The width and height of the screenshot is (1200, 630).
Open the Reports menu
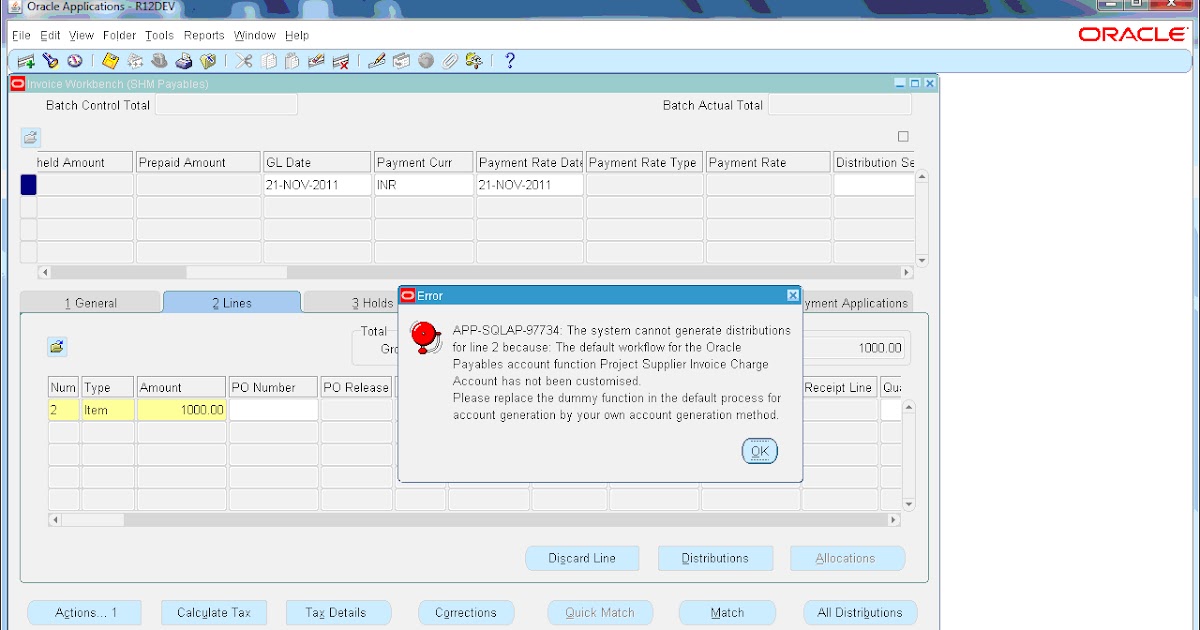click(x=204, y=35)
